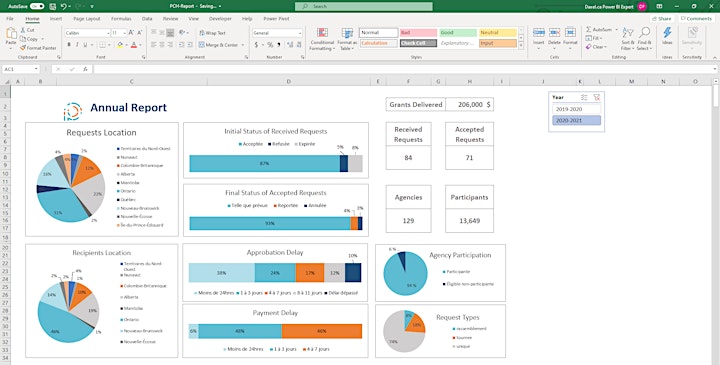Apply the Neutral cell style
720x365 pixels.
498,33
